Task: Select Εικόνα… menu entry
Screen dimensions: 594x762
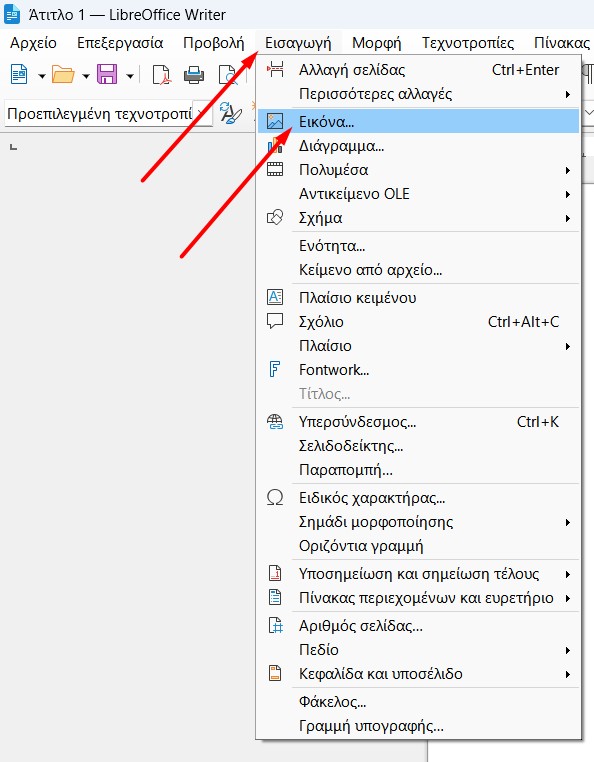Action: [418, 121]
